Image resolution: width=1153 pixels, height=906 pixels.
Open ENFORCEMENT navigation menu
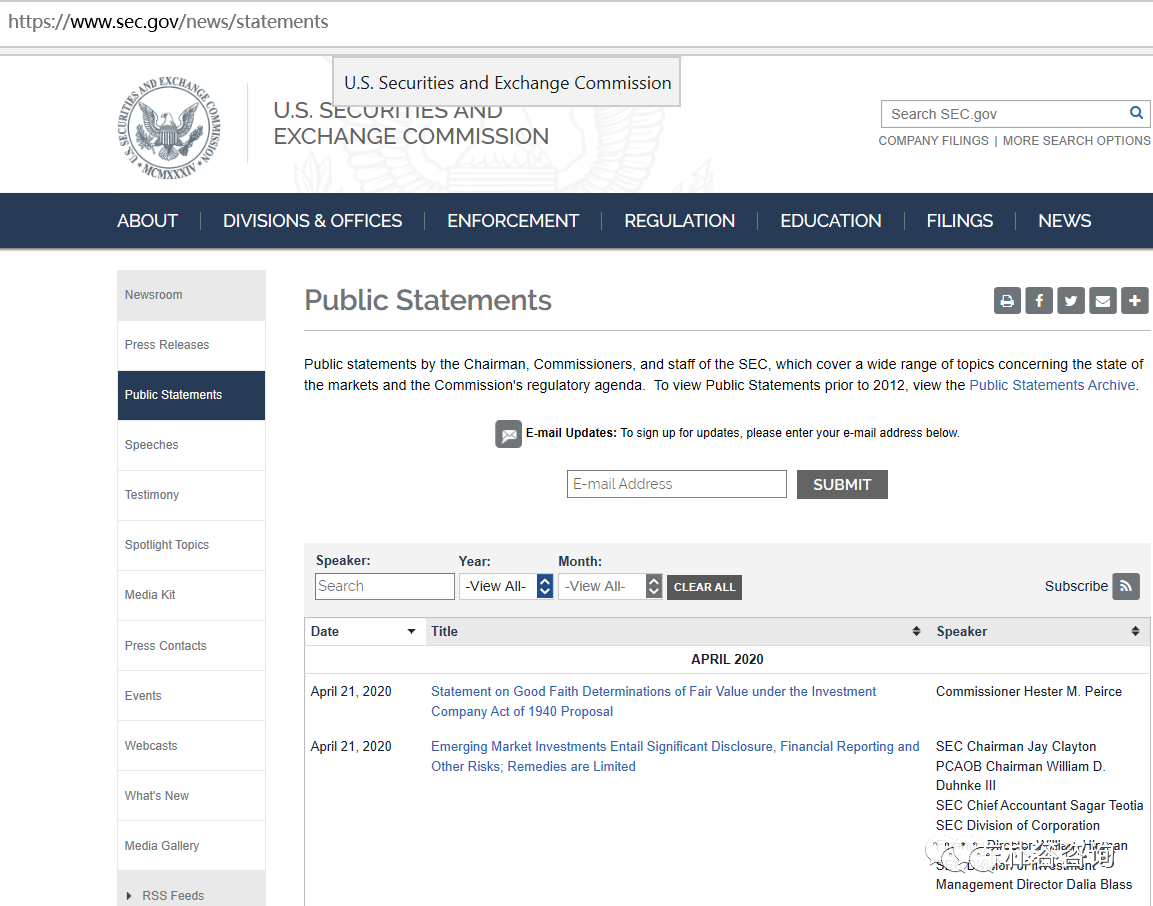[513, 221]
